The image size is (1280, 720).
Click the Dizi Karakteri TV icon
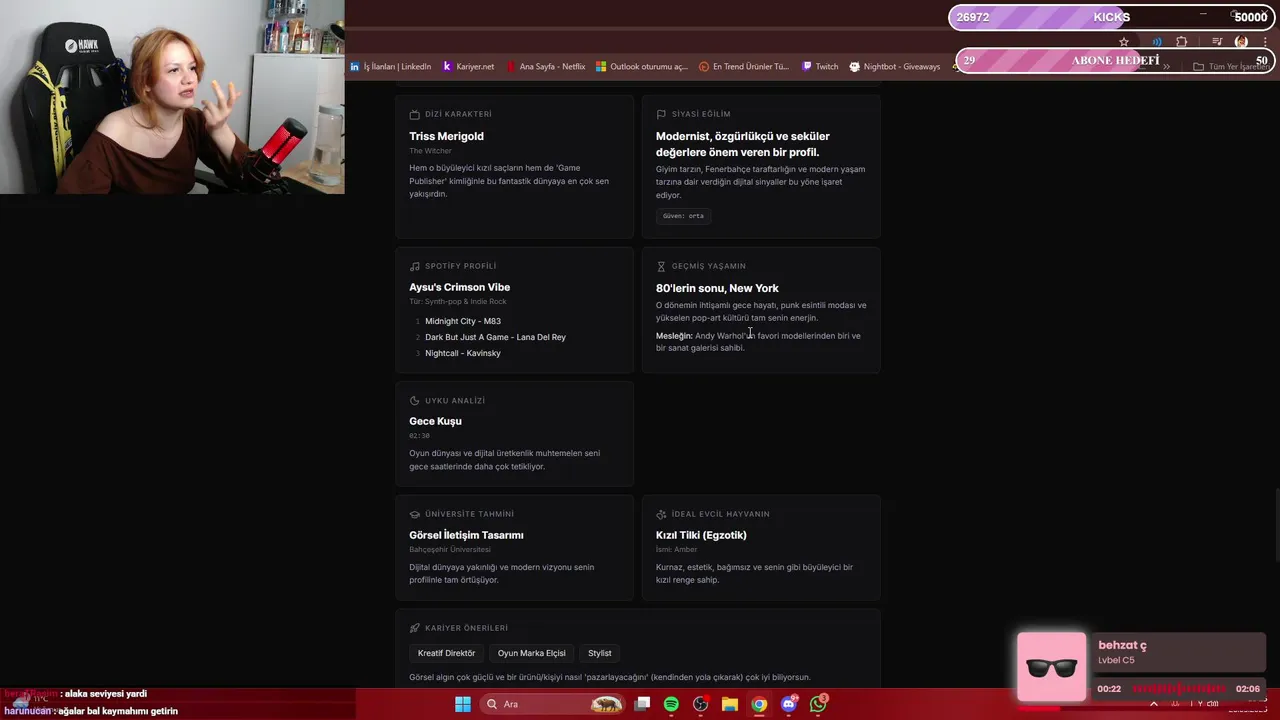click(415, 114)
